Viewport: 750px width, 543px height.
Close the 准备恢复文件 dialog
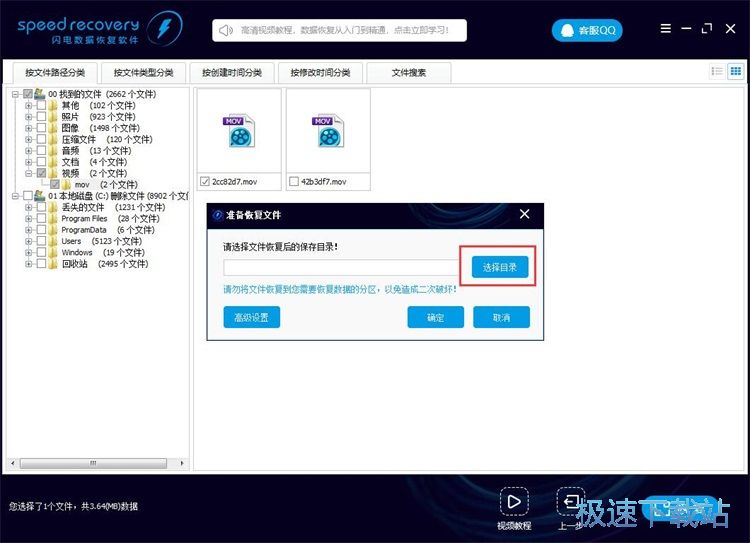(525, 214)
